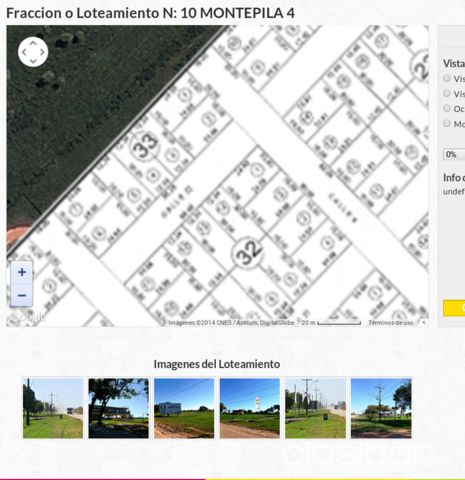Open the third thumbnail with the billboard sign
Image resolution: width=465 pixels, height=480 pixels.
184,408
